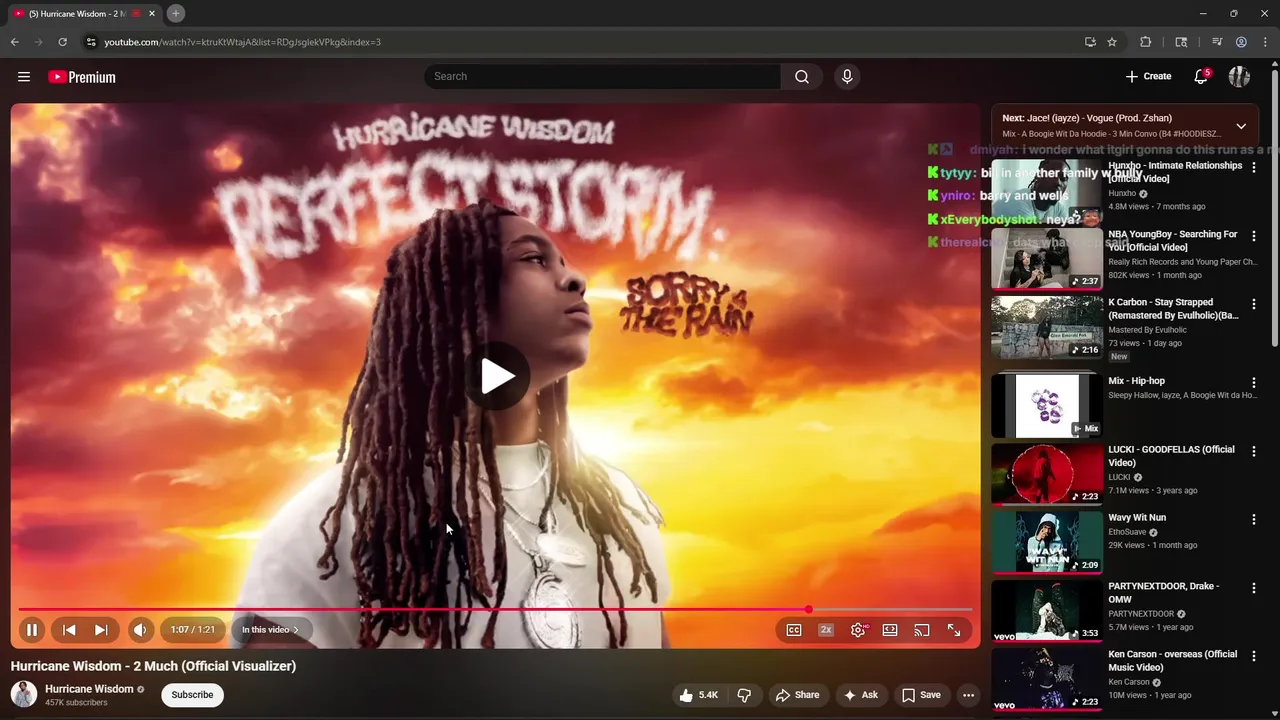
Task: Open options for PARTYNEXTDOOR OMW video
Action: pyautogui.click(x=1254, y=588)
